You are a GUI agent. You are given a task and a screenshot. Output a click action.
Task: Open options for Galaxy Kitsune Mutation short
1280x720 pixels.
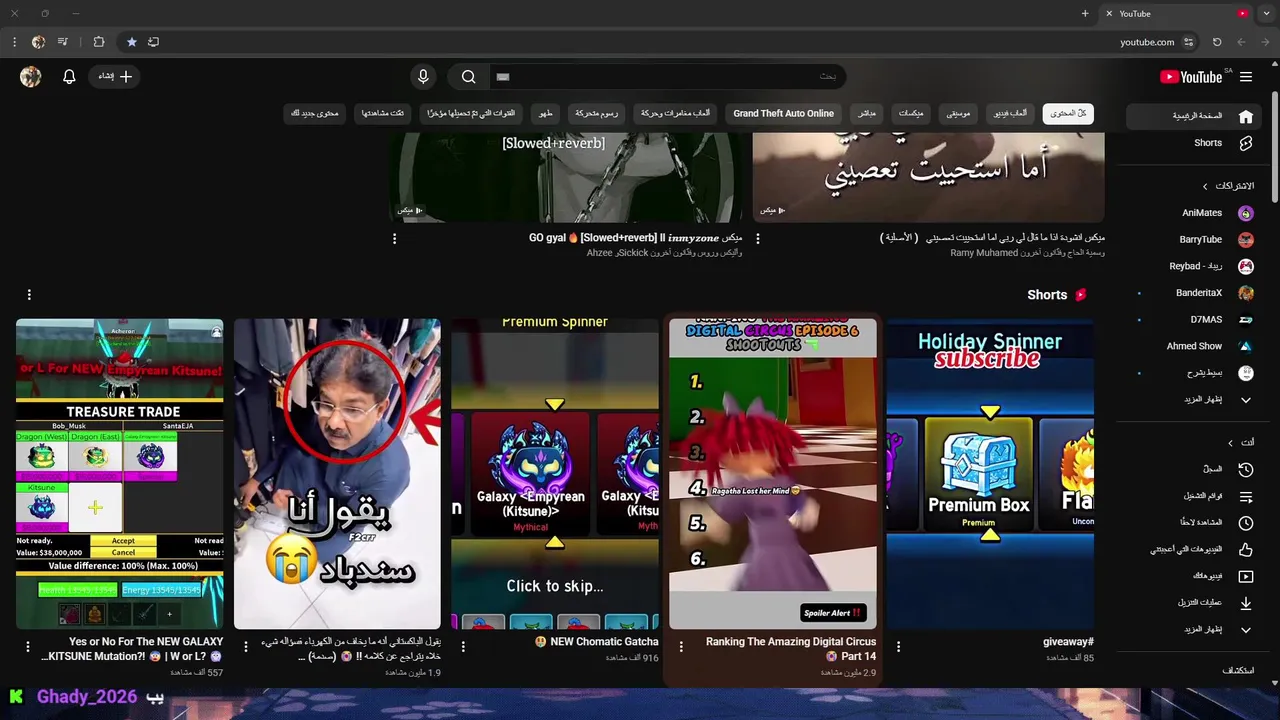[28, 647]
